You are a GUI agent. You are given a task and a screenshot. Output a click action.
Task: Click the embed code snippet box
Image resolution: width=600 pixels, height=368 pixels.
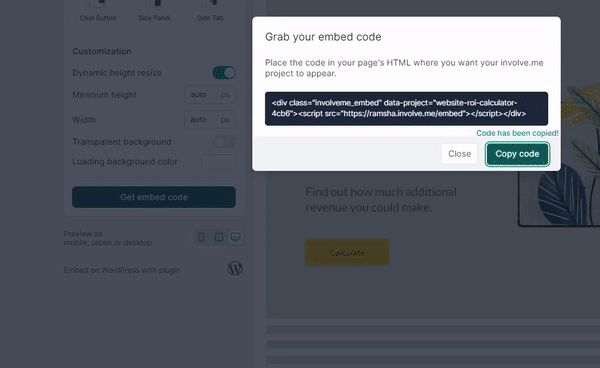(406, 108)
